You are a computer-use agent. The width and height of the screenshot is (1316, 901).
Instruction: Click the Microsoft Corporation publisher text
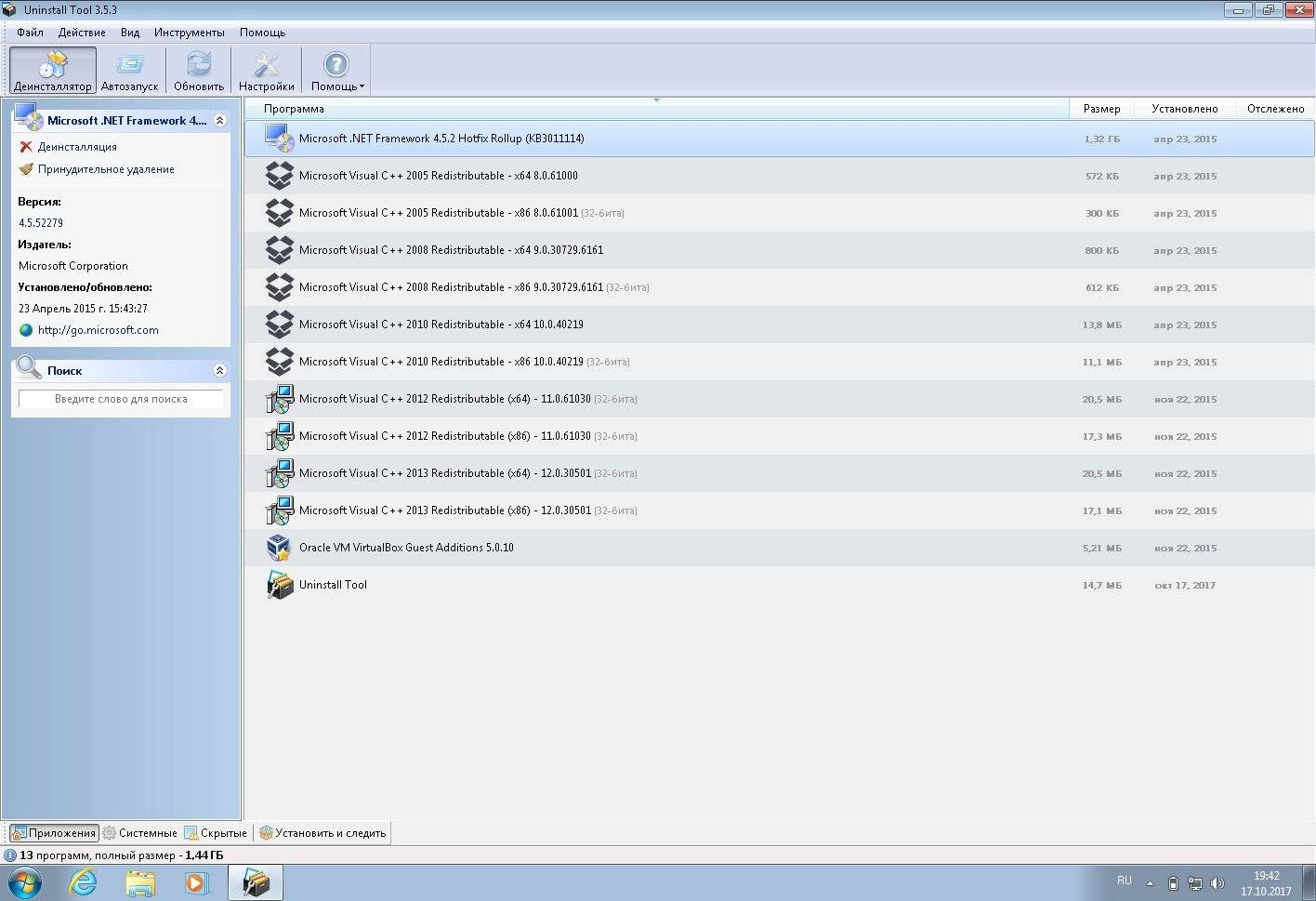(x=73, y=266)
